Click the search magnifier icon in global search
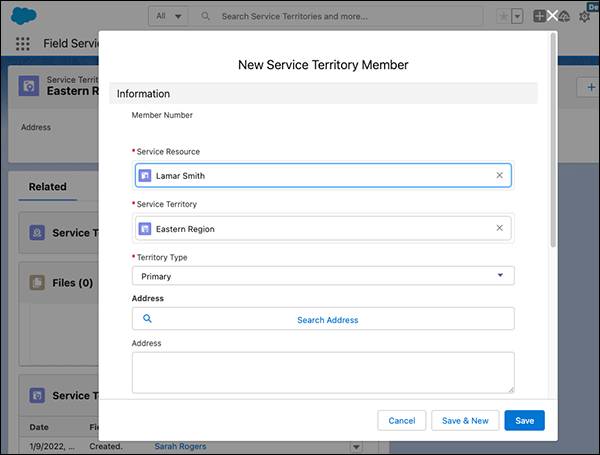The width and height of the screenshot is (600, 455). pyautogui.click(x=205, y=16)
